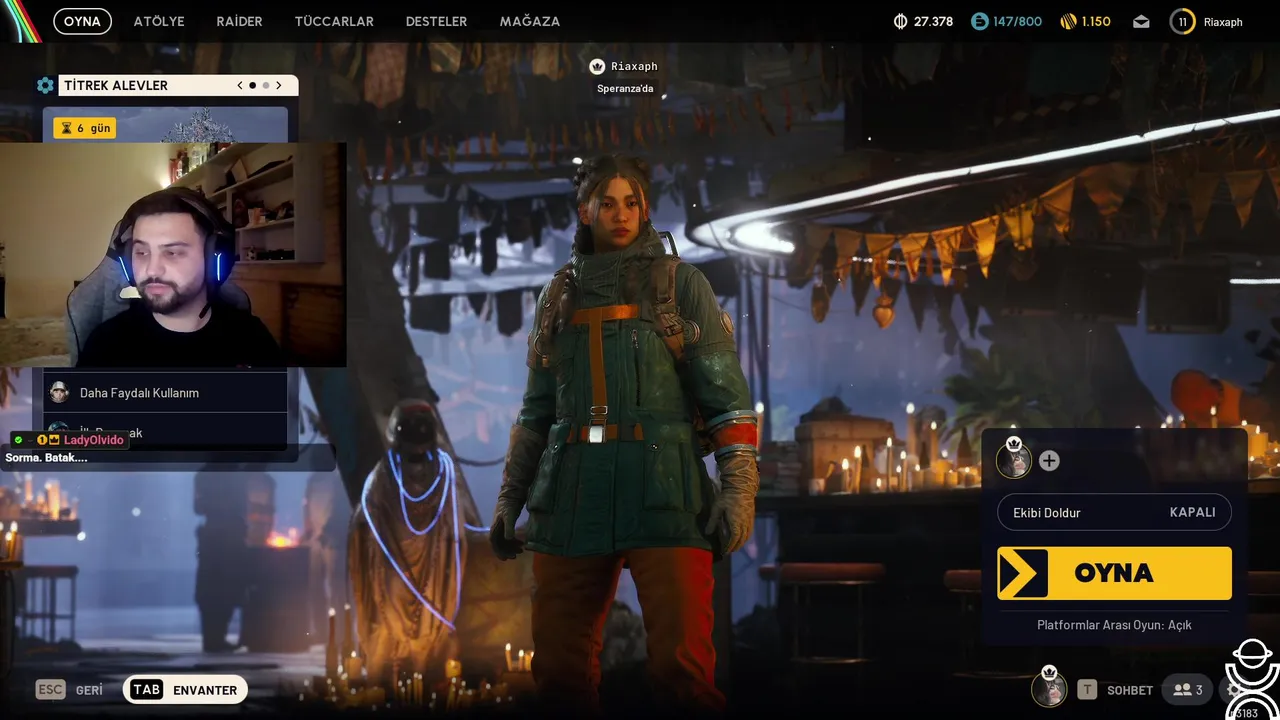Image resolution: width=1280 pixels, height=720 pixels.
Task: Click the LadyOlvido chat username
Action: coord(94,440)
